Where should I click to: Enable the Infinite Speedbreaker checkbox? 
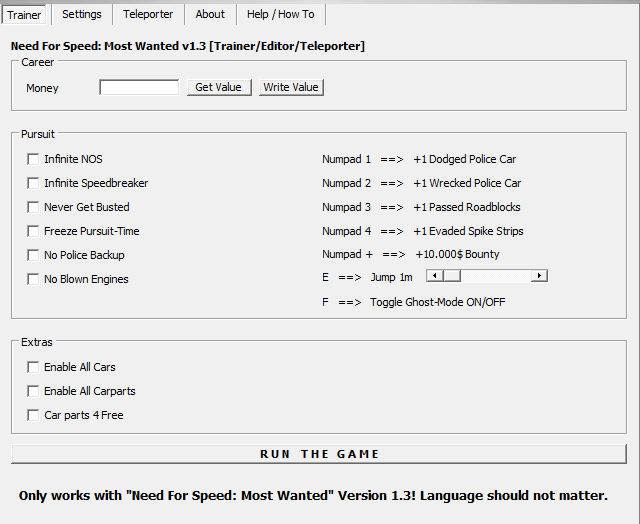point(33,183)
